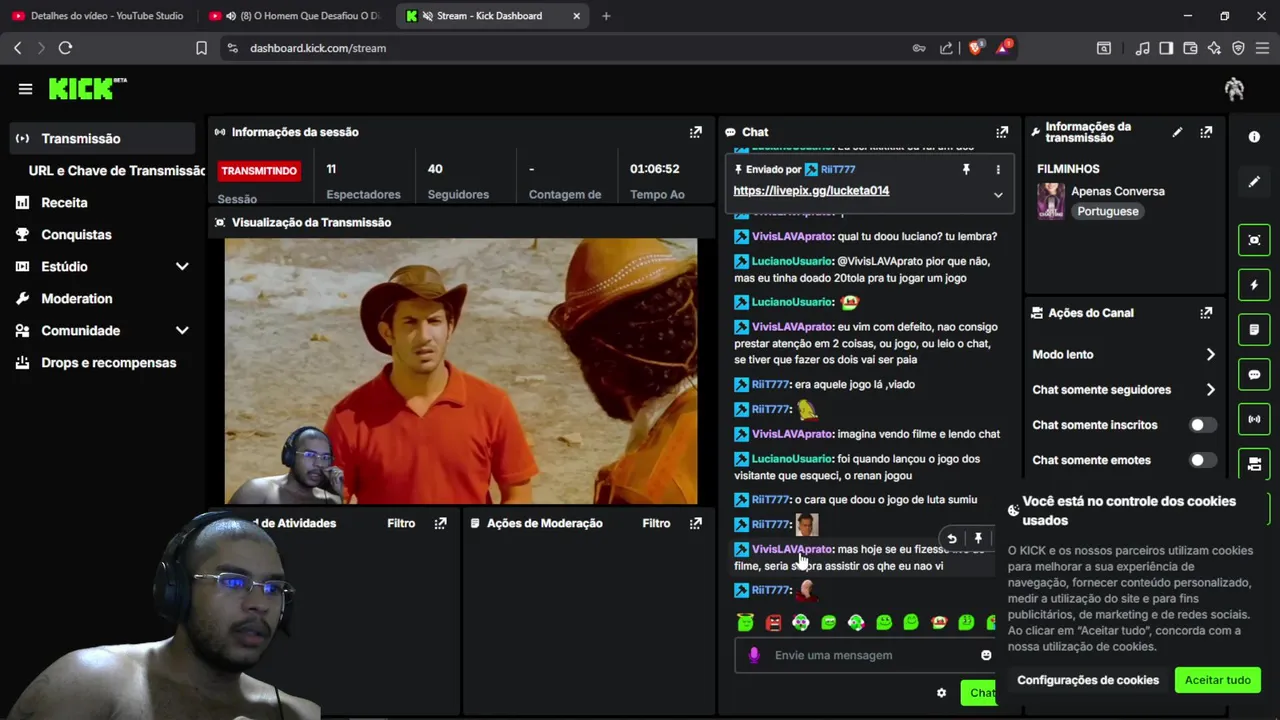Open Chat somente seguidores options arrow

tap(1210, 390)
